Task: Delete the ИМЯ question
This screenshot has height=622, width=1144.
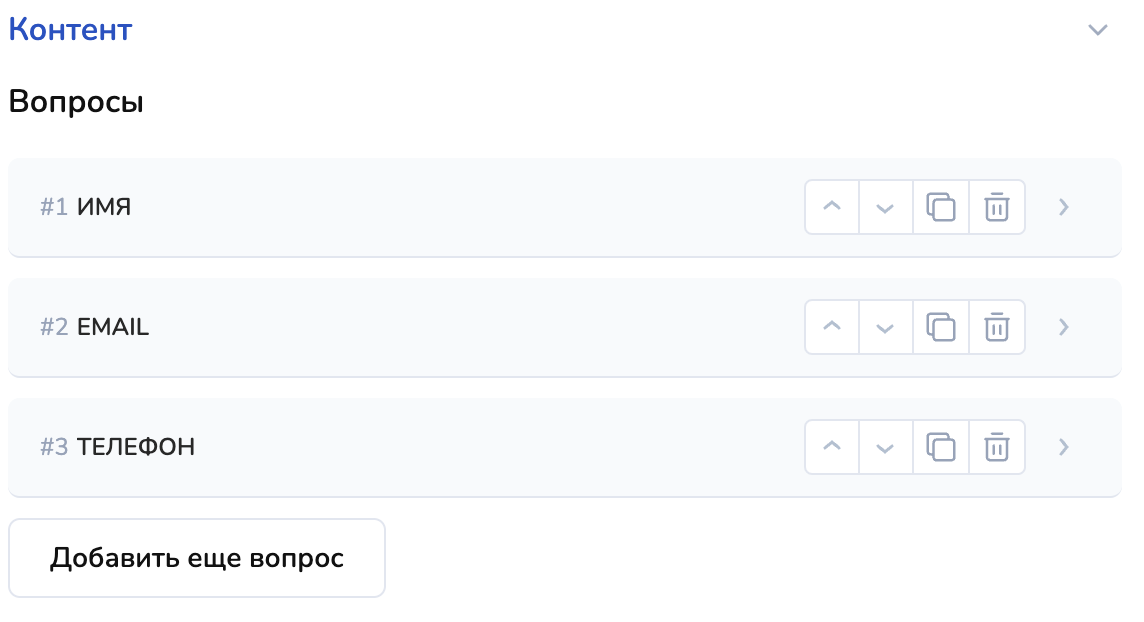Action: point(997,207)
